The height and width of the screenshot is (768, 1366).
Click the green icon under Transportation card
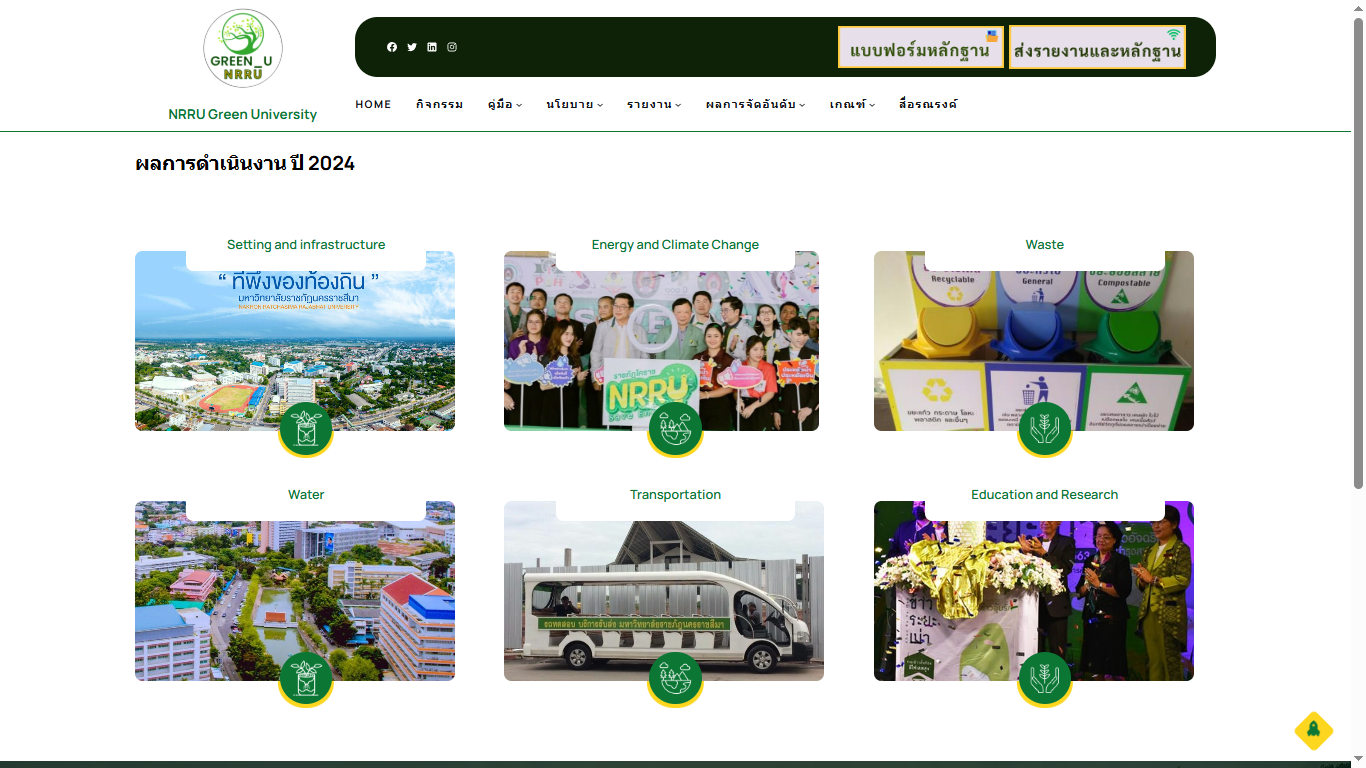tap(675, 679)
